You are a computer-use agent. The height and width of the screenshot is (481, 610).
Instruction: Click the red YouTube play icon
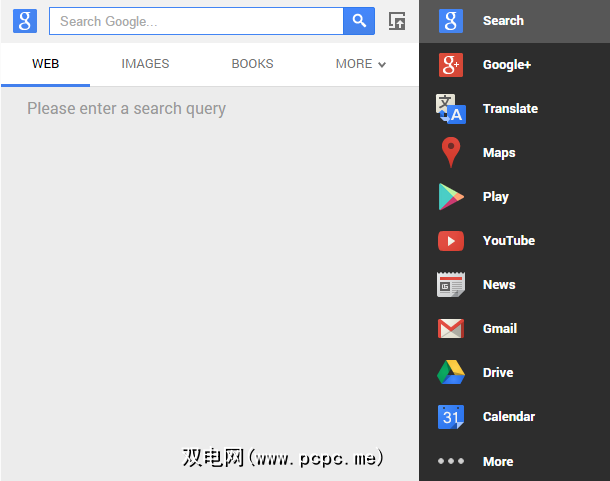pos(451,241)
